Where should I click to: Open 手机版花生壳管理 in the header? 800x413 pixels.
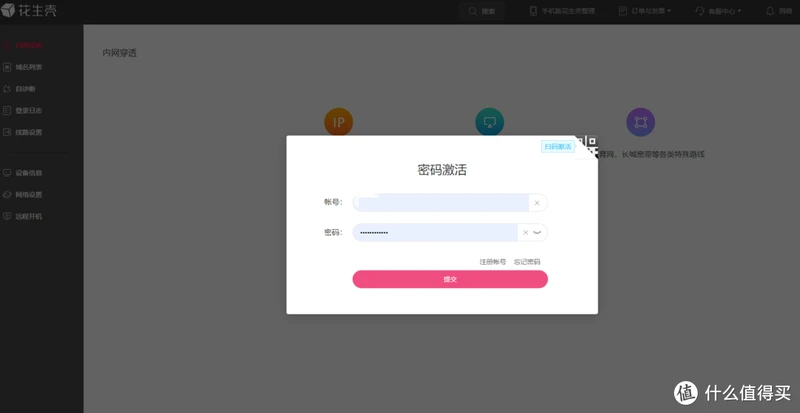pos(562,11)
